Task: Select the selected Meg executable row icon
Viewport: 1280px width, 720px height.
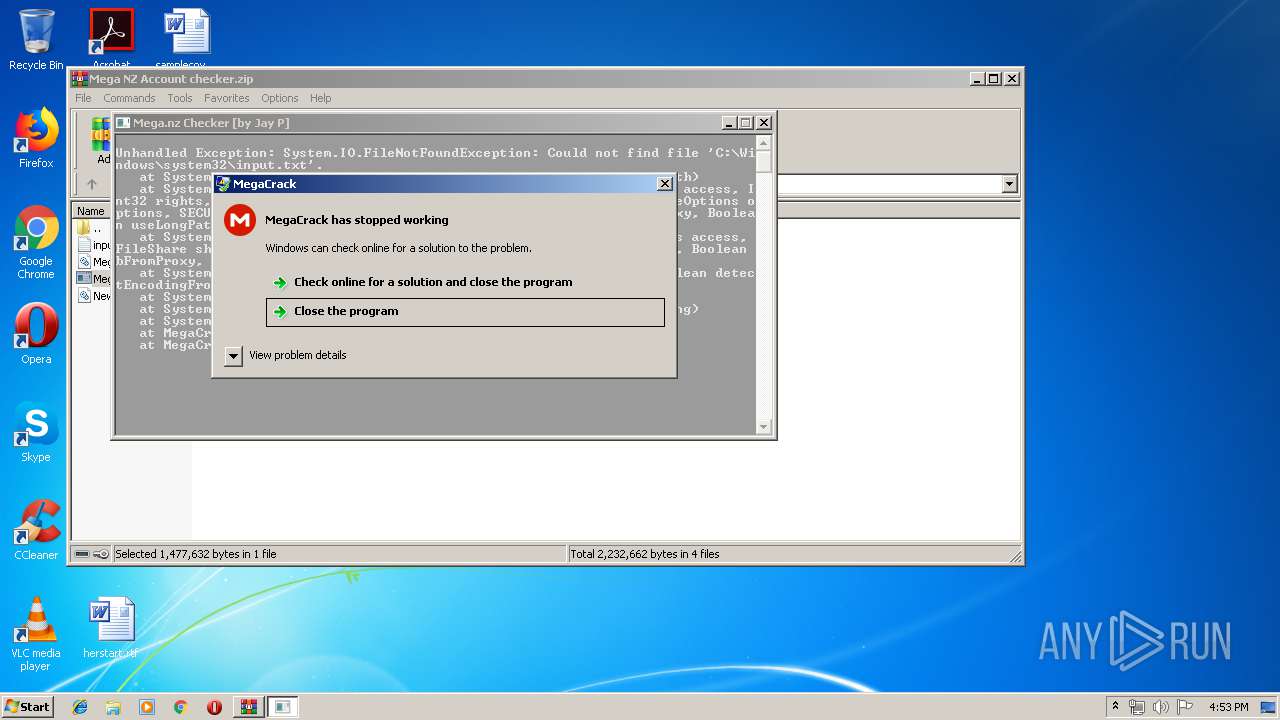Action: (84, 279)
